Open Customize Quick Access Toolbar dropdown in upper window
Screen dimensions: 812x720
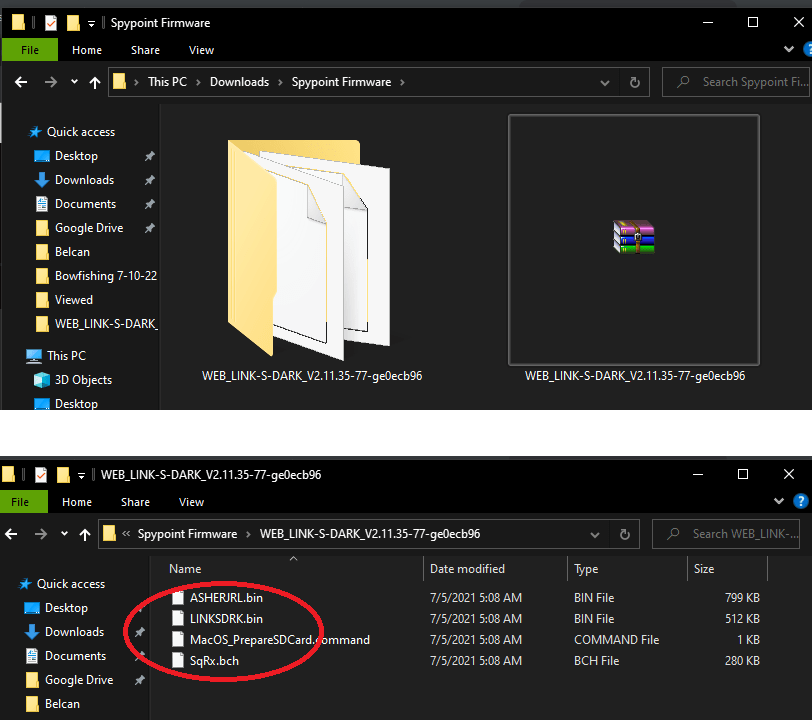(x=92, y=24)
